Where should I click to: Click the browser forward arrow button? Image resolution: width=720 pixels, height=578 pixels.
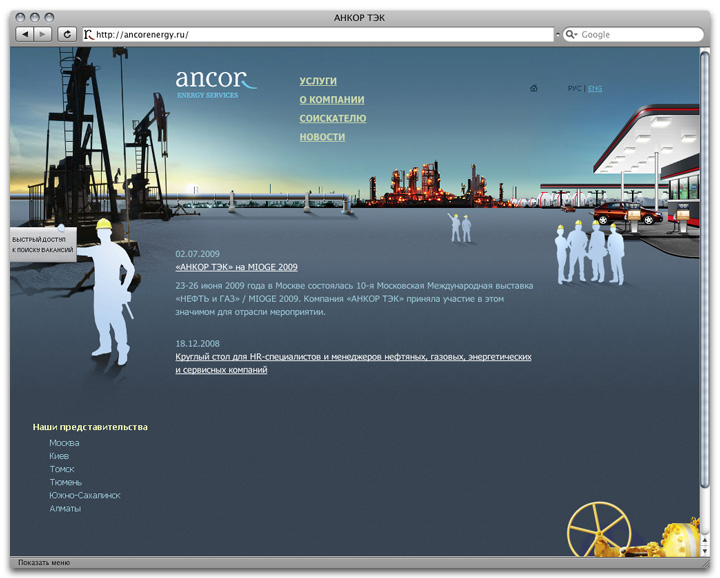[x=44, y=34]
